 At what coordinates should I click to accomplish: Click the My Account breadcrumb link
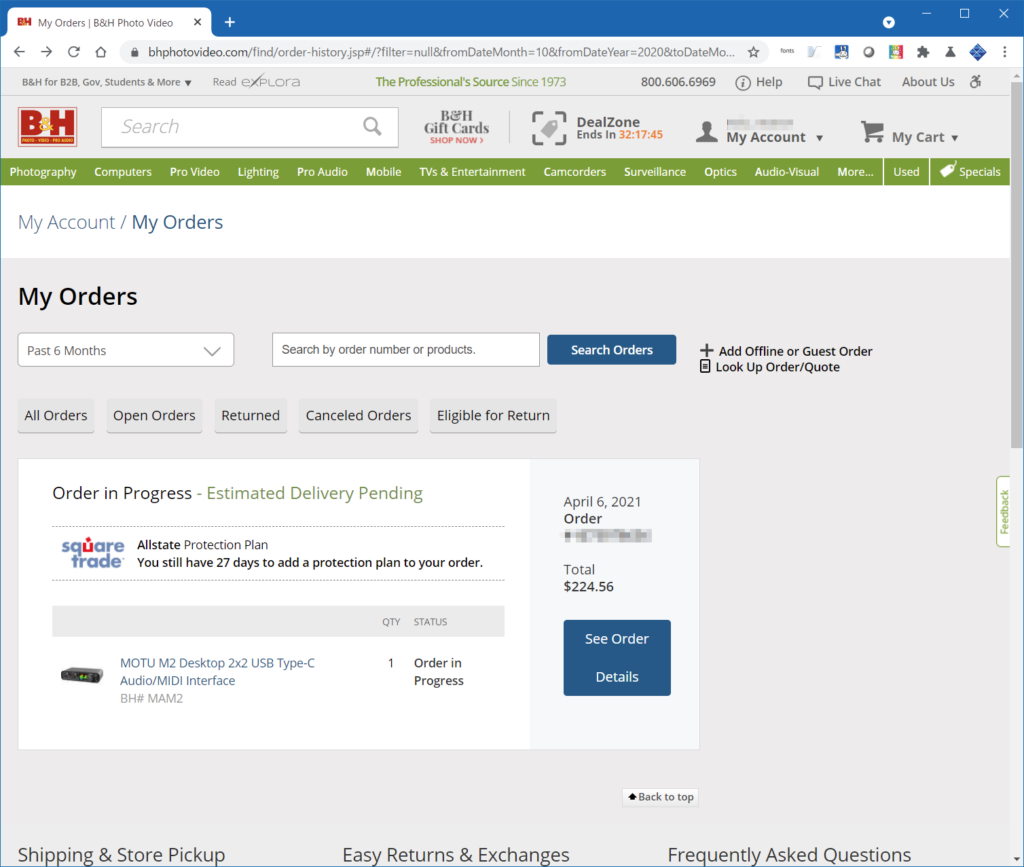coord(67,223)
